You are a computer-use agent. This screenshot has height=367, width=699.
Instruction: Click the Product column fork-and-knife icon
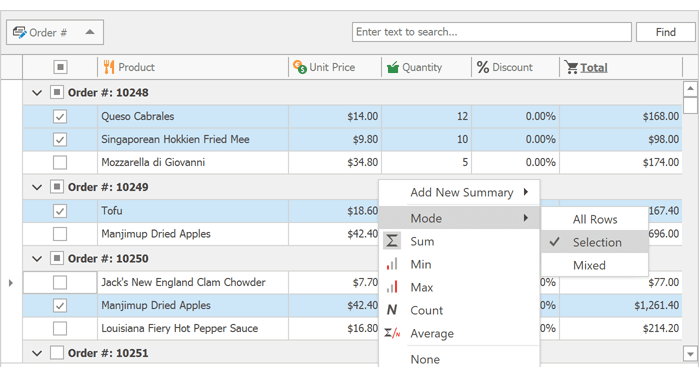tap(109, 67)
